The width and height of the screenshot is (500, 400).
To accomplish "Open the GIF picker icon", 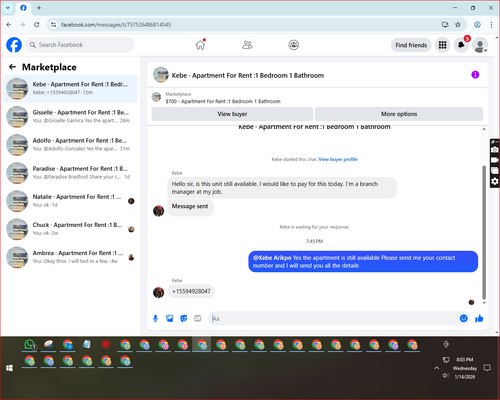I will (198, 319).
